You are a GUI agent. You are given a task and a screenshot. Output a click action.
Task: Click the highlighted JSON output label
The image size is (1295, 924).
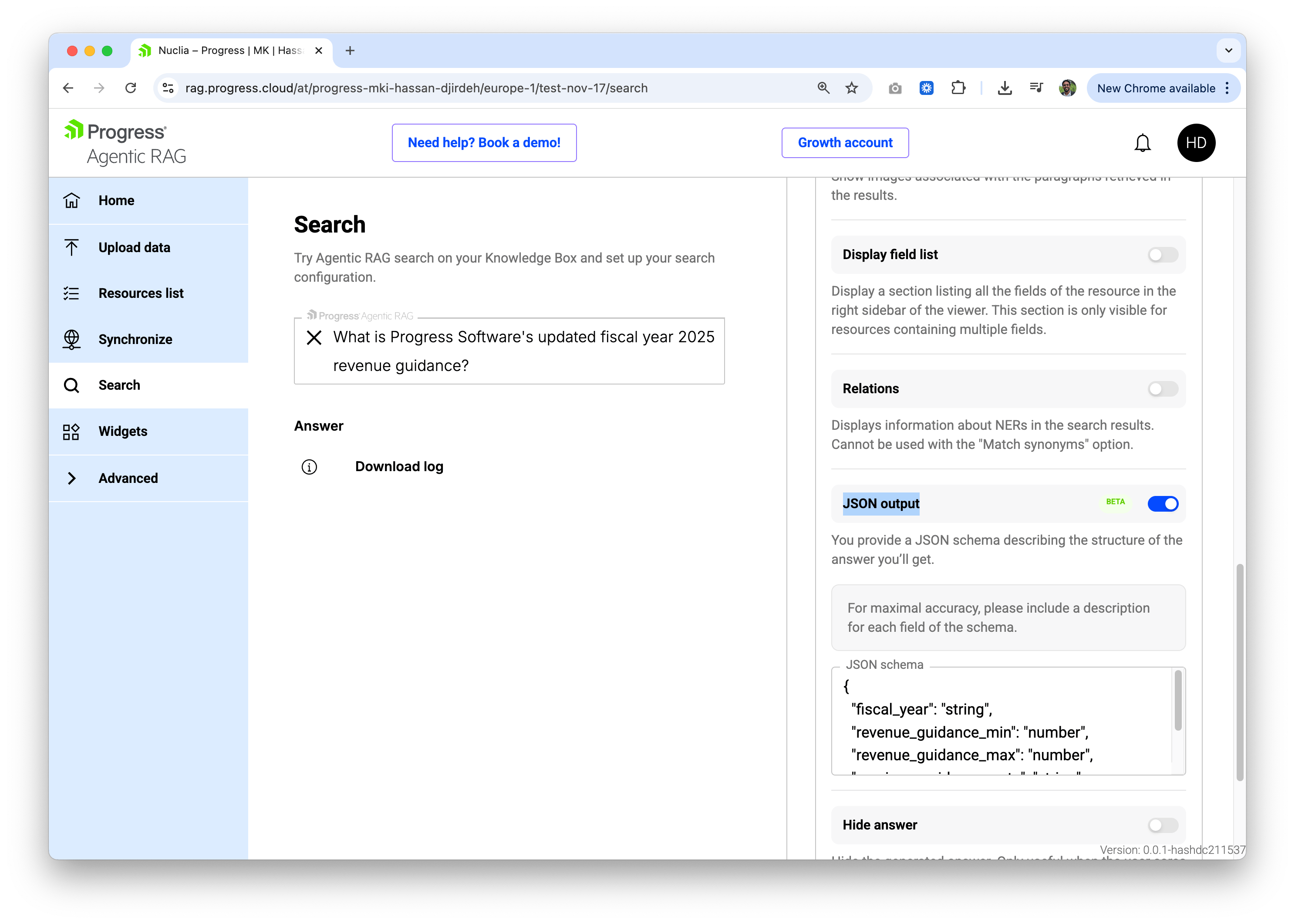pyautogui.click(x=881, y=504)
